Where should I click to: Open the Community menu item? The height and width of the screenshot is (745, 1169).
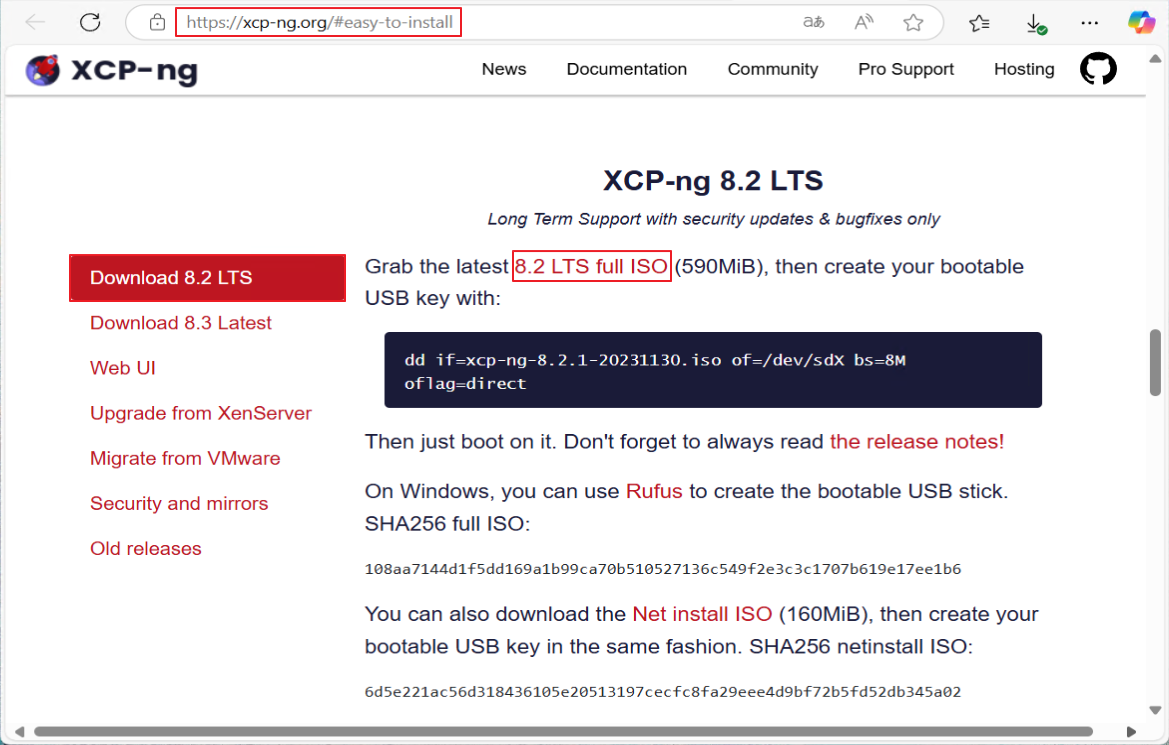[x=772, y=69]
